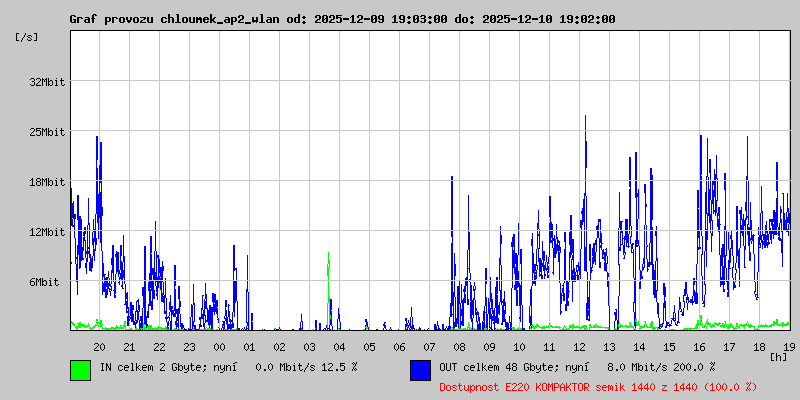The image size is (800, 400).
Task: Click the 6Mbit y-axis label
Action: (44, 282)
